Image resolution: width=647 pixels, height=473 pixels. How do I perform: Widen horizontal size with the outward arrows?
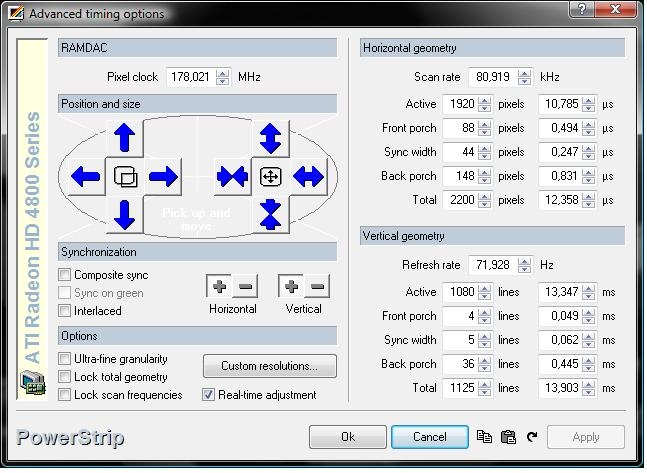point(309,177)
